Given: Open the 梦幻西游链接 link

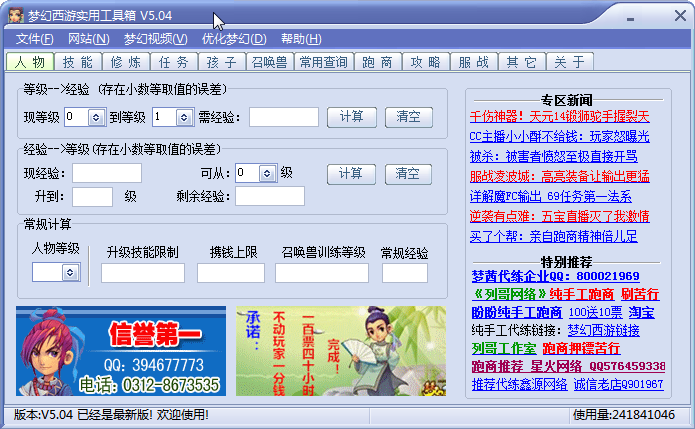Looking at the screenshot, I should (x=604, y=331).
